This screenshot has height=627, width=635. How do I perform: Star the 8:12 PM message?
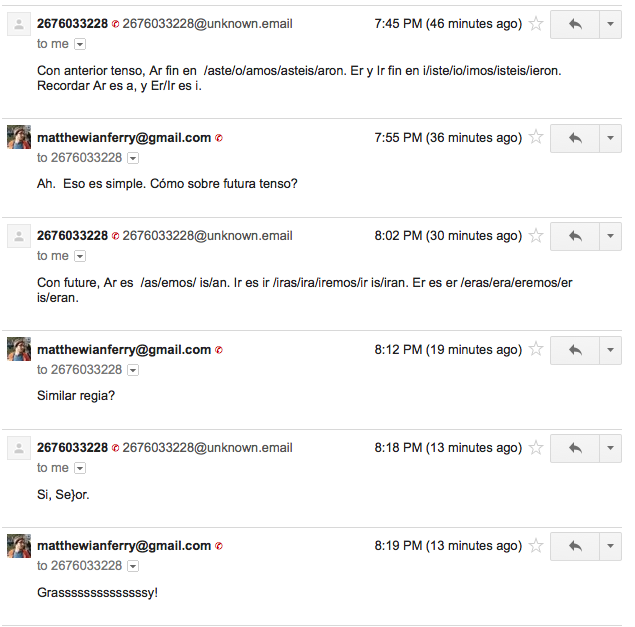(x=536, y=350)
